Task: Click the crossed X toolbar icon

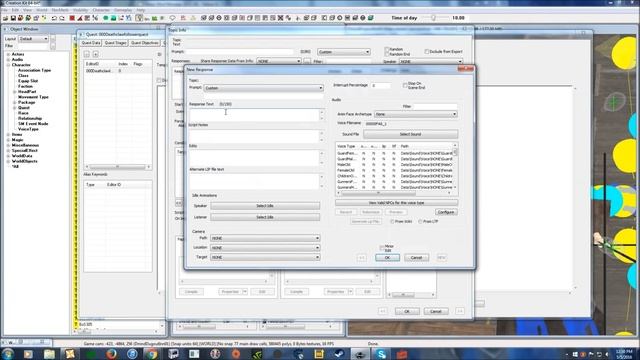Action: point(280,18)
